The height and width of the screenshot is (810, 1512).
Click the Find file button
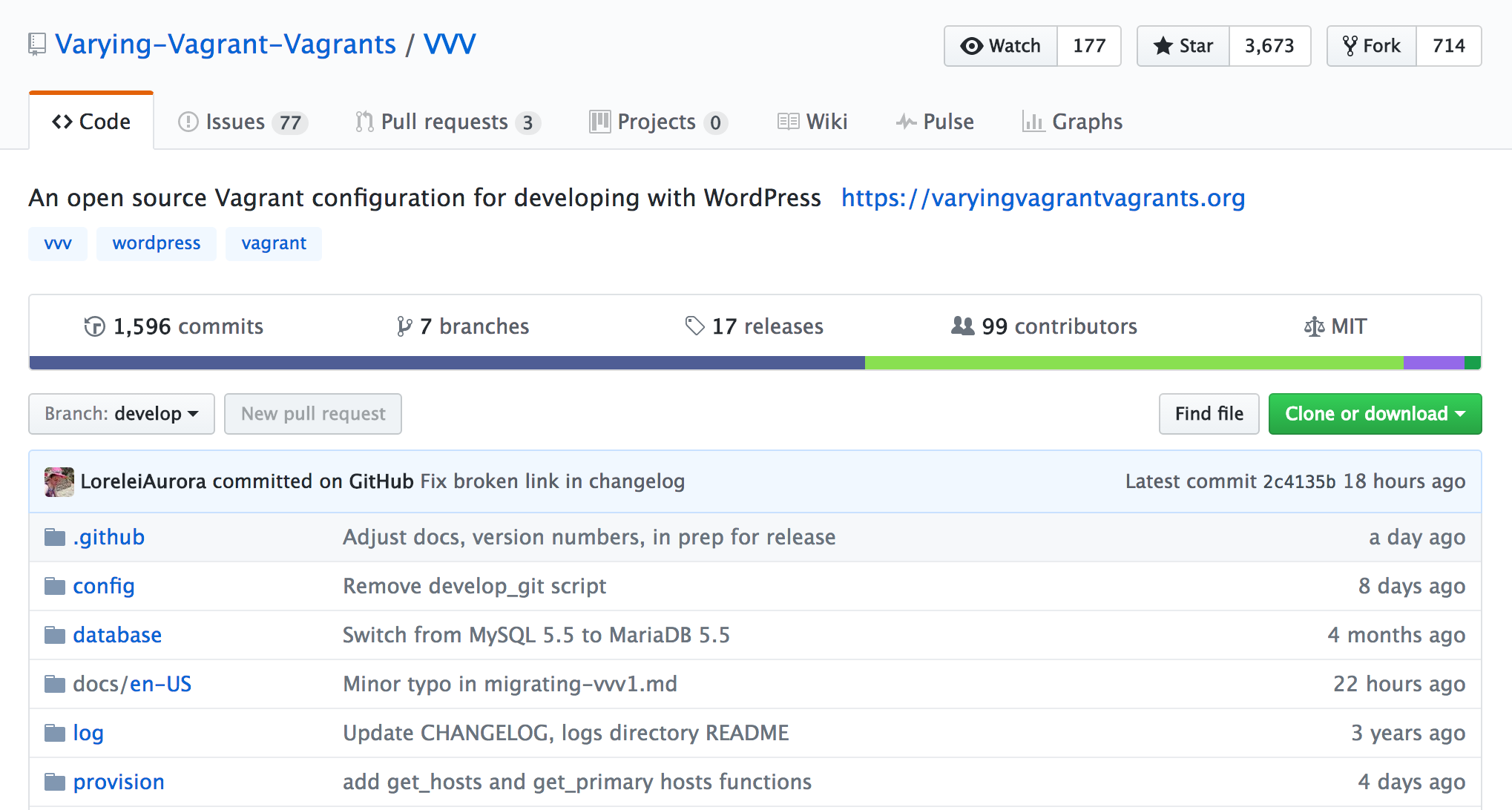1209,413
